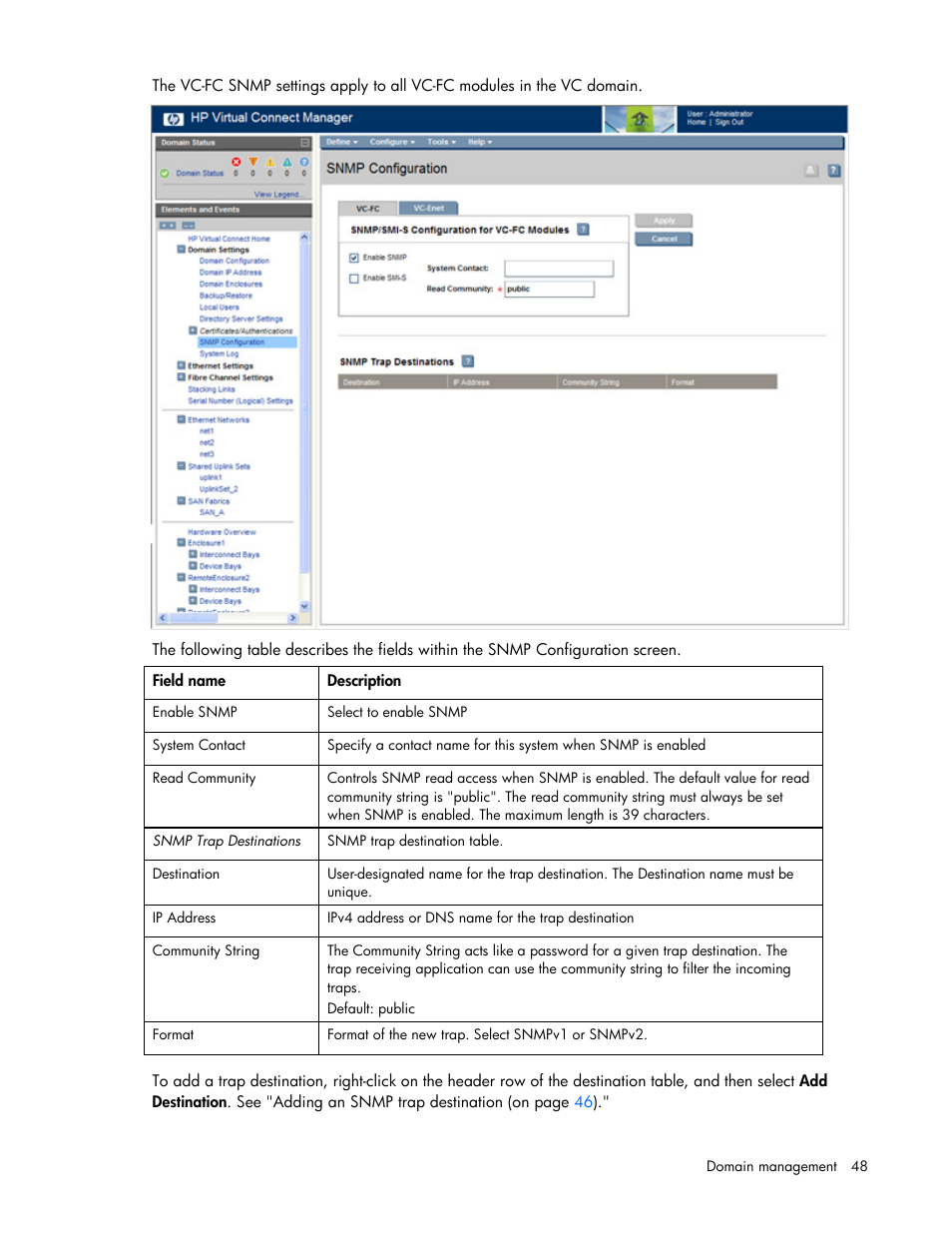Viewport: 952px width, 1233px height.
Task: Click scroll-down arrow of tree panel
Action: pos(304,605)
